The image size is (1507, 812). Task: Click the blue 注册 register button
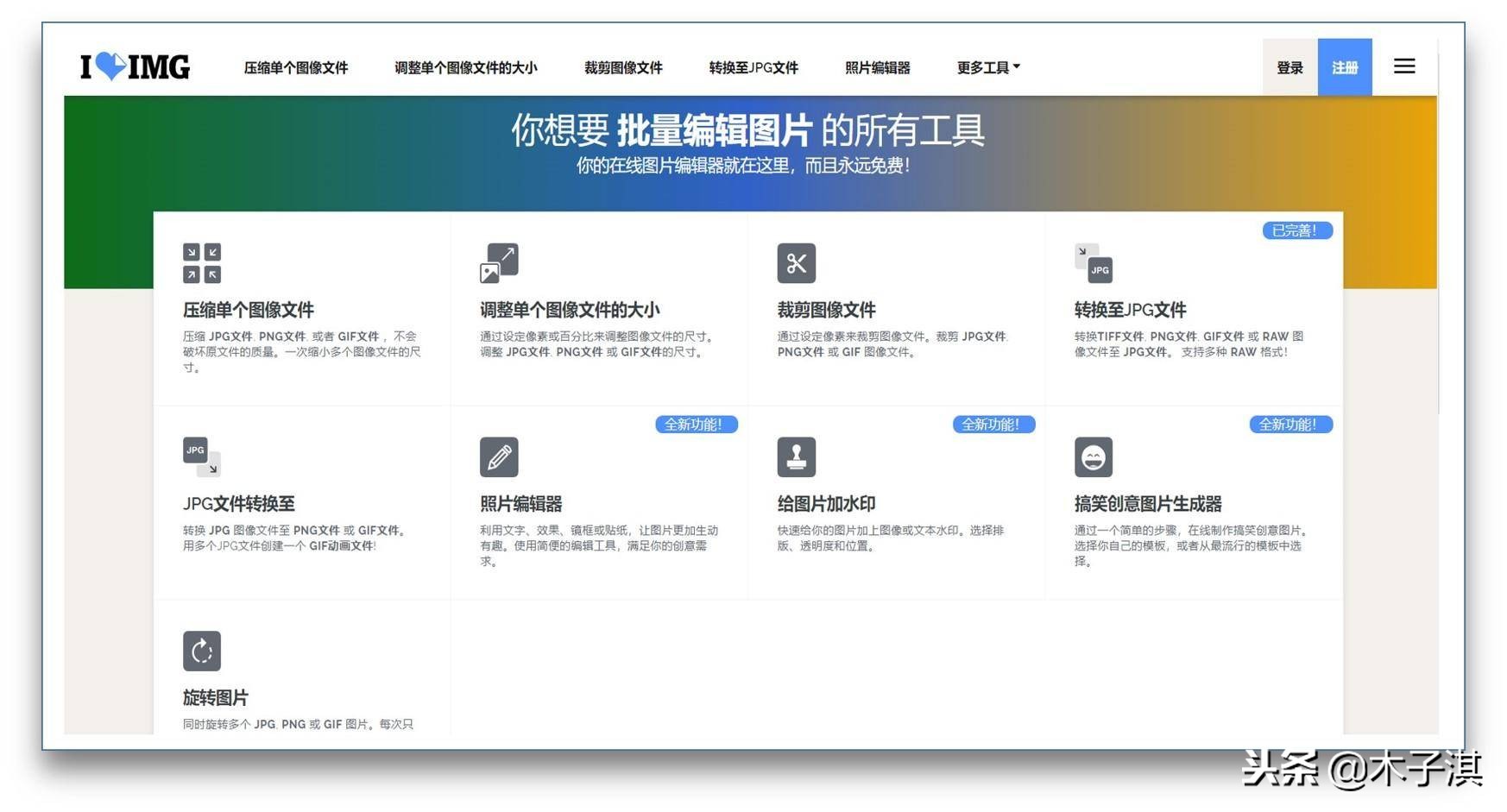click(x=1345, y=66)
